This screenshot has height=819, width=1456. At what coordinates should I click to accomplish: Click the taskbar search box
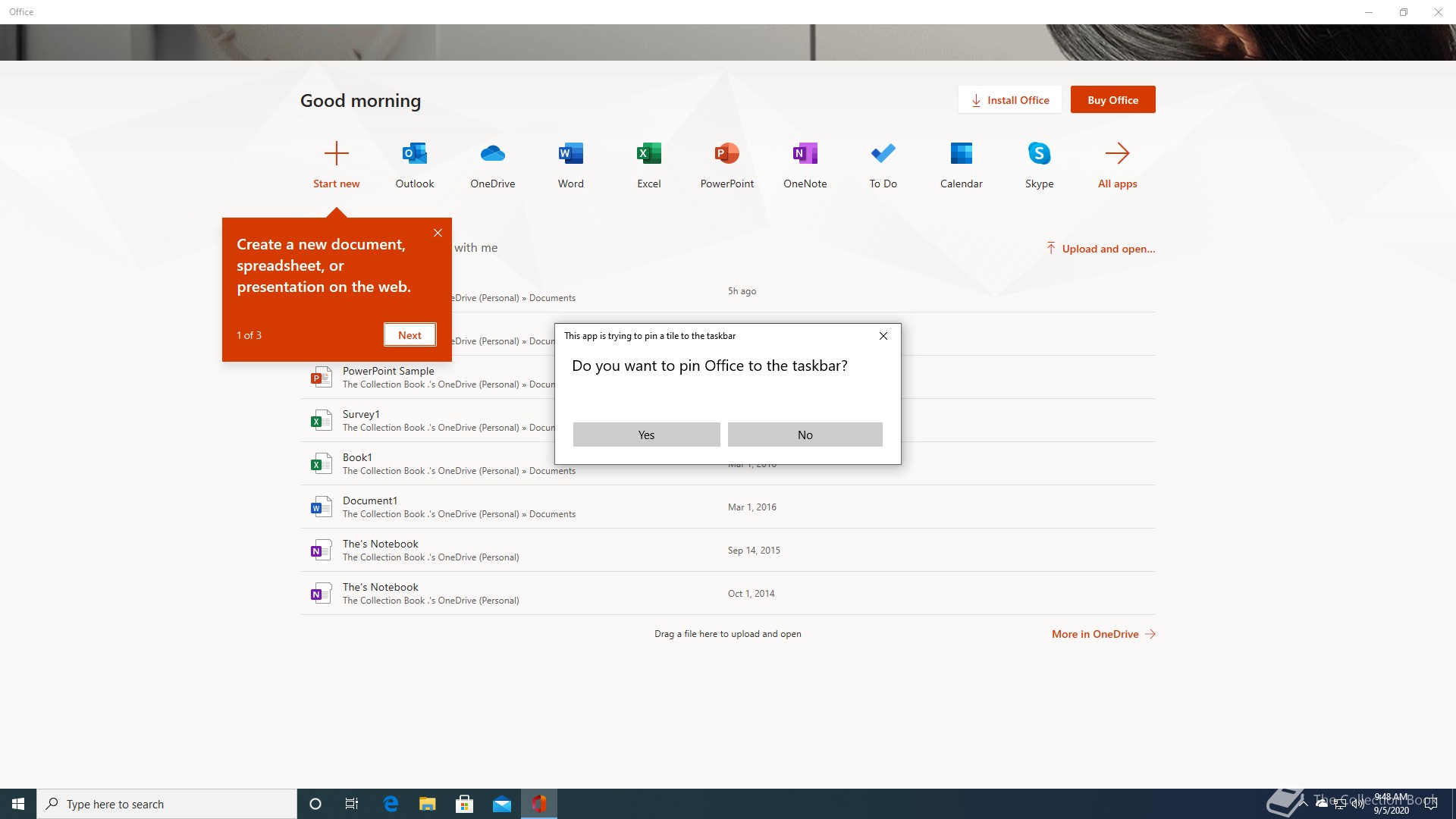[x=167, y=804]
